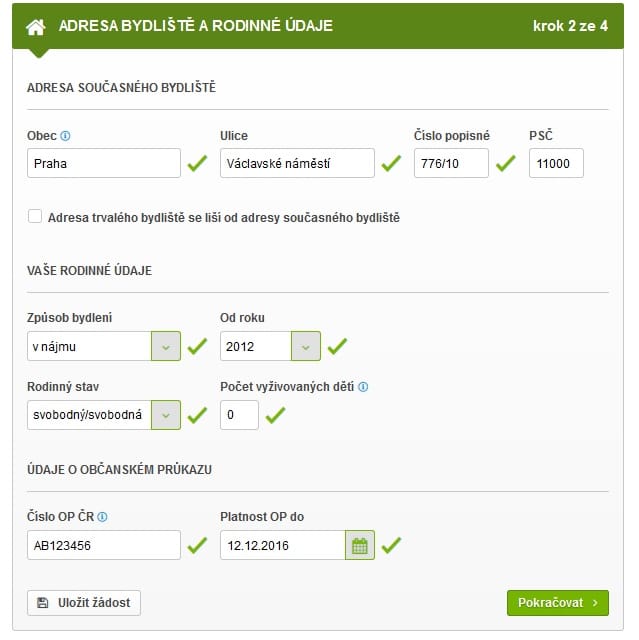This screenshot has width=639, height=640.
Task: Click the Uložit žádost button
Action: pyautogui.click(x=84, y=603)
